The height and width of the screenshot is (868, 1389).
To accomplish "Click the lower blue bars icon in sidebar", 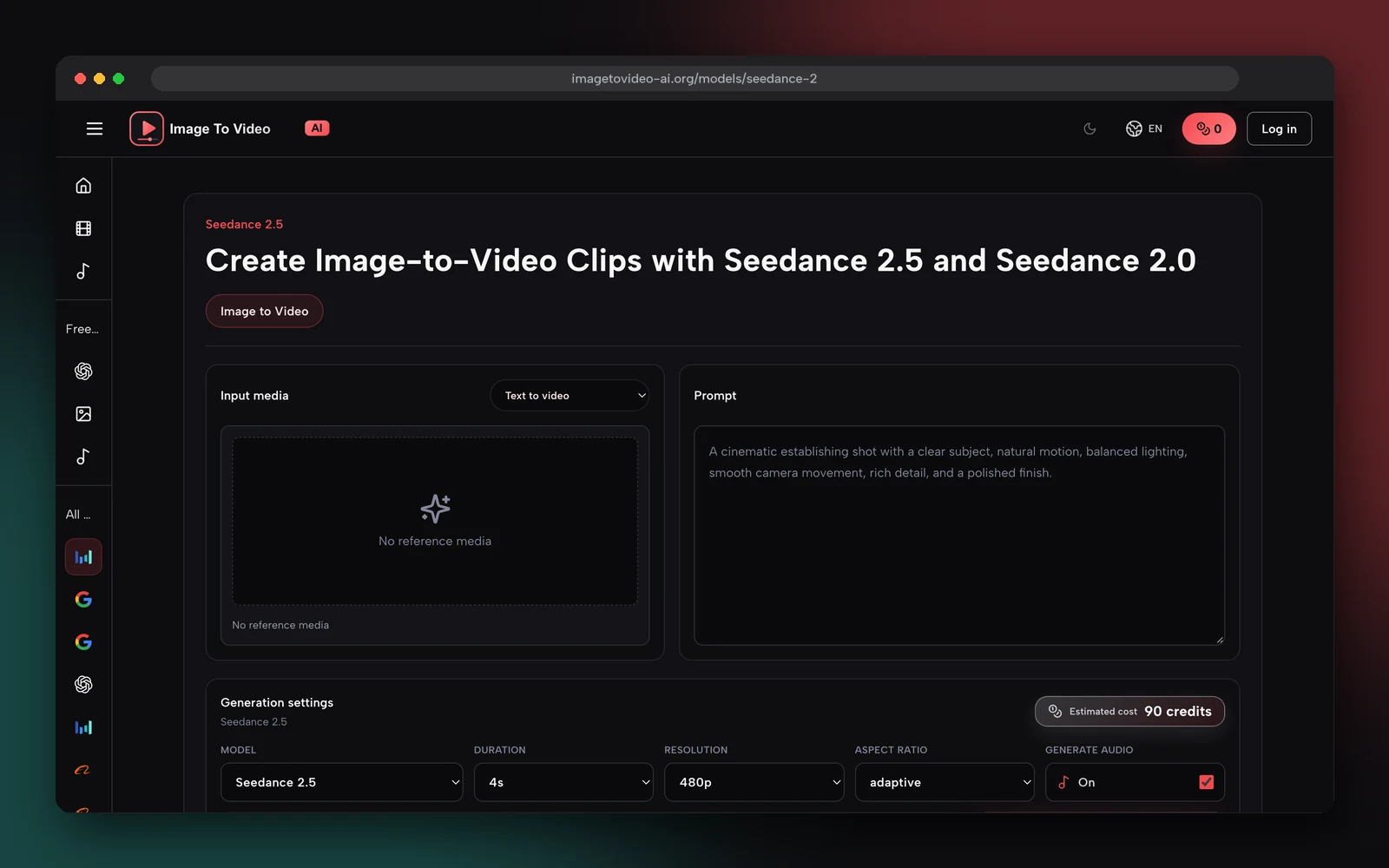I will 83,727.
